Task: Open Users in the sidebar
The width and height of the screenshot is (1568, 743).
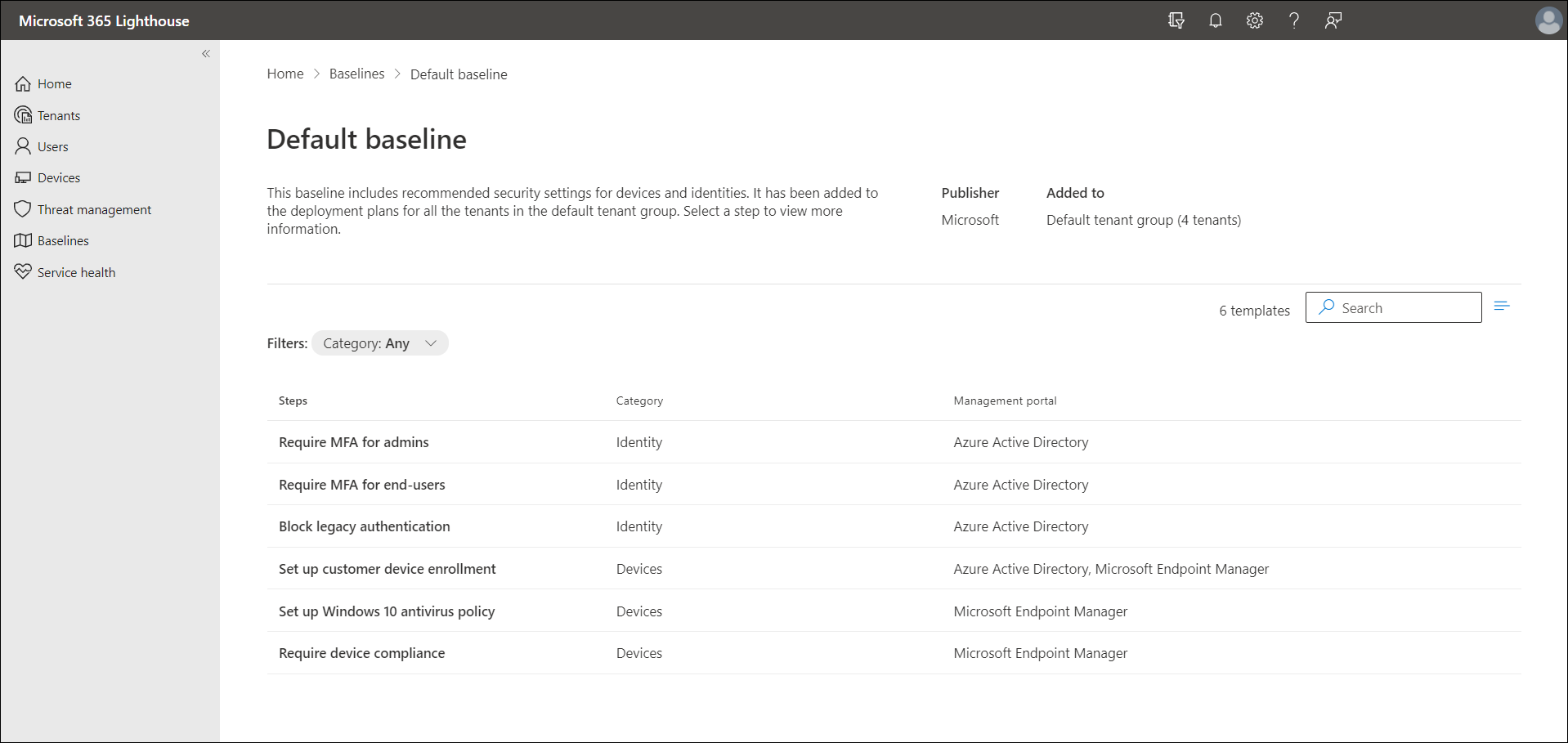Action: [53, 146]
